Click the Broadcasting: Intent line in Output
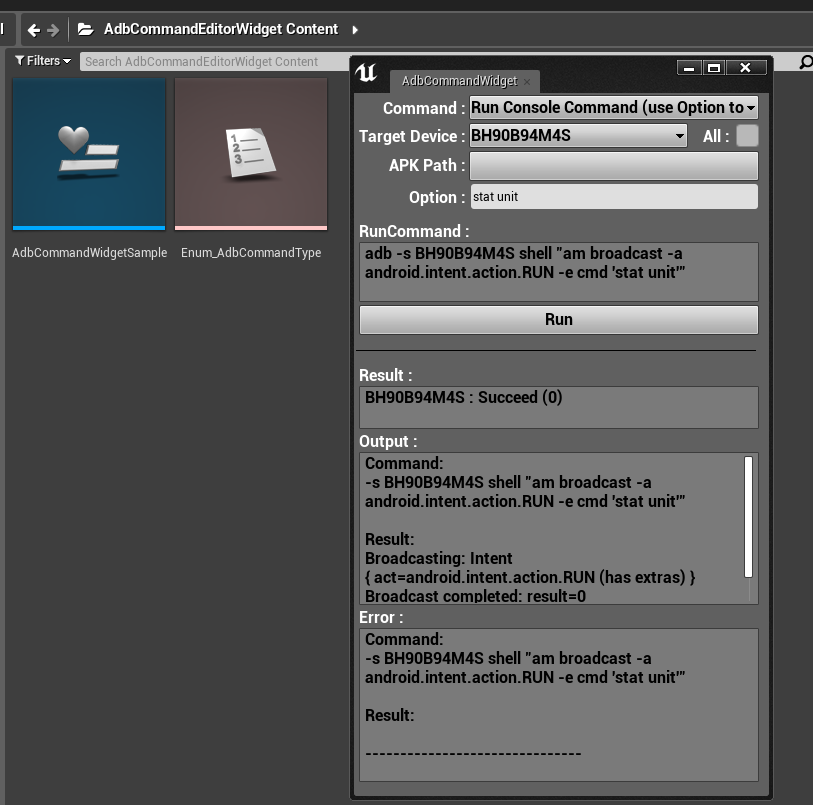This screenshot has height=805, width=813. click(439, 558)
